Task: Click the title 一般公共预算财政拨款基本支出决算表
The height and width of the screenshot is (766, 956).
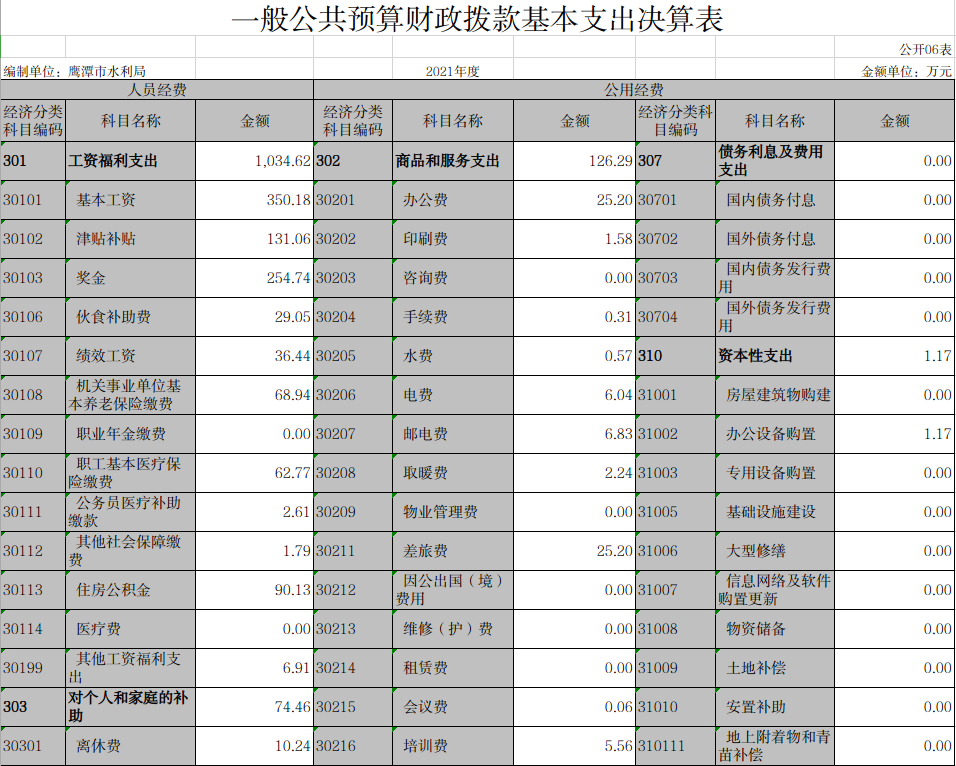Action: click(x=477, y=18)
